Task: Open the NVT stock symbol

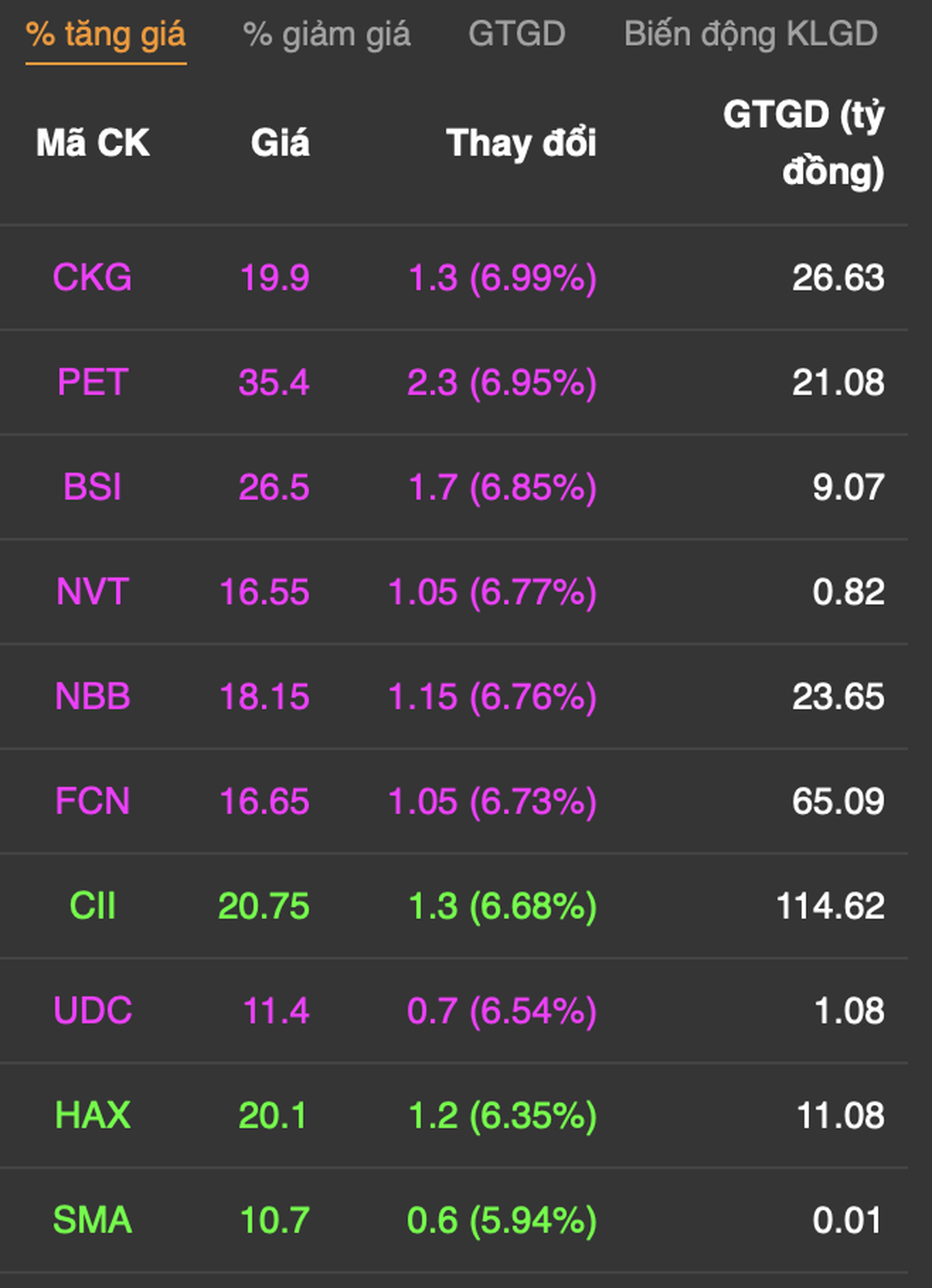Action: [x=92, y=592]
